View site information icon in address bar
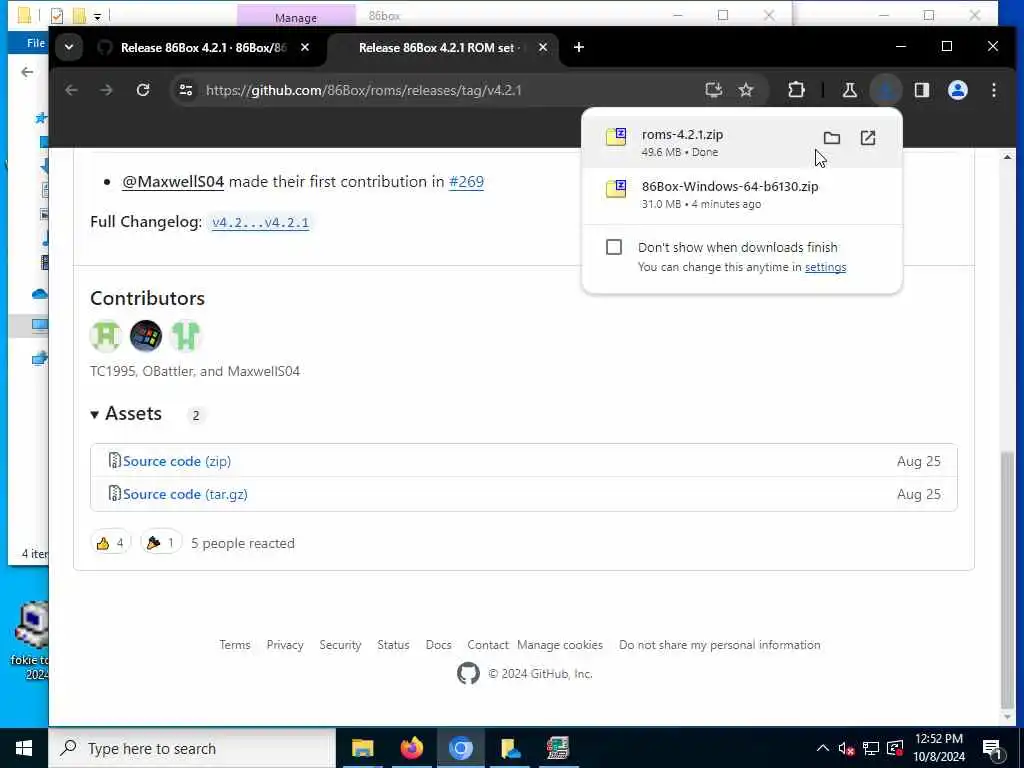Viewport: 1024px width, 768px height. pos(186,90)
